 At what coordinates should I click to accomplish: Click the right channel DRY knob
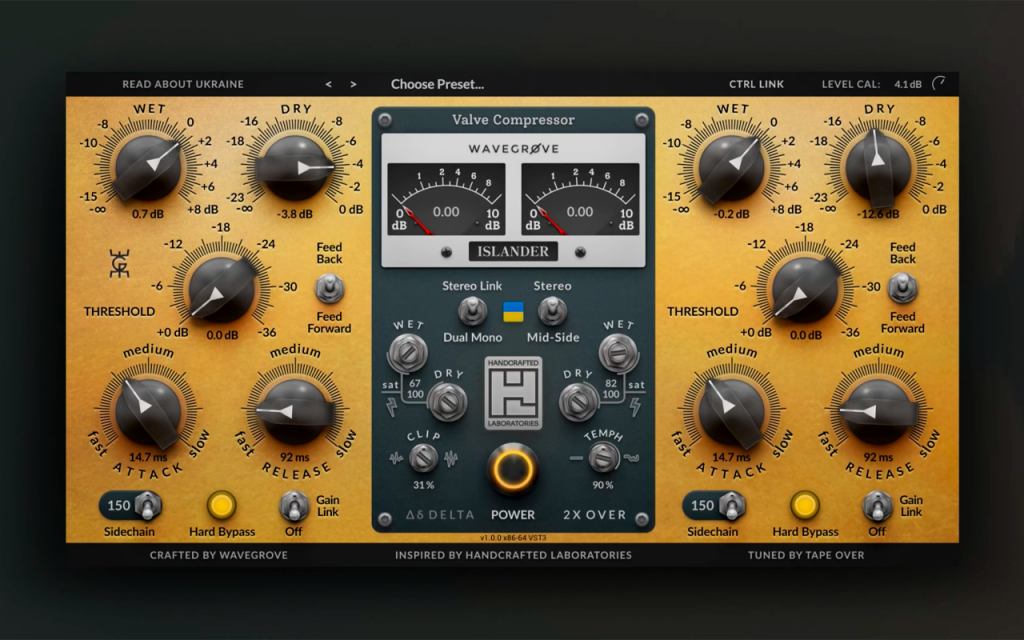(x=878, y=167)
